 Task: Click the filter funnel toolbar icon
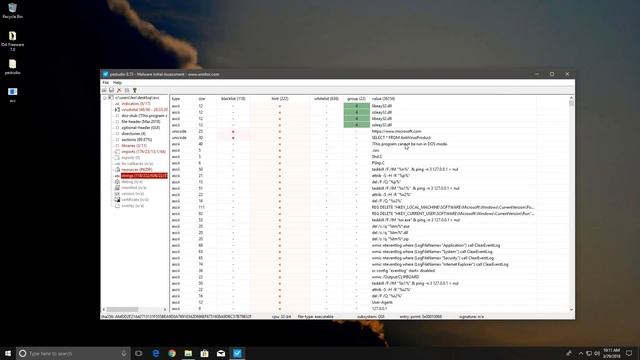click(x=135, y=90)
